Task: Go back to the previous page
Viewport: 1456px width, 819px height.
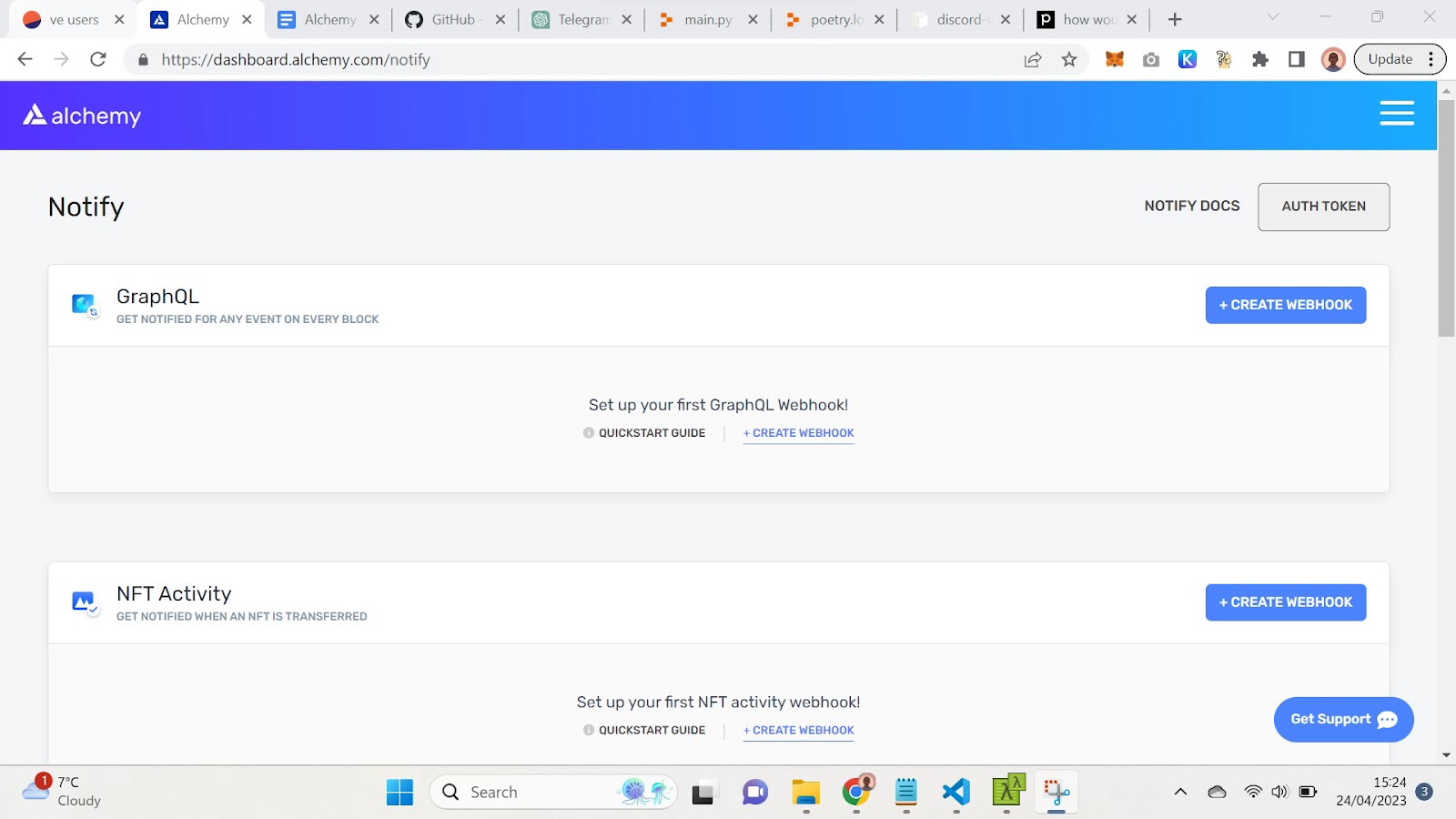Action: pos(25,59)
